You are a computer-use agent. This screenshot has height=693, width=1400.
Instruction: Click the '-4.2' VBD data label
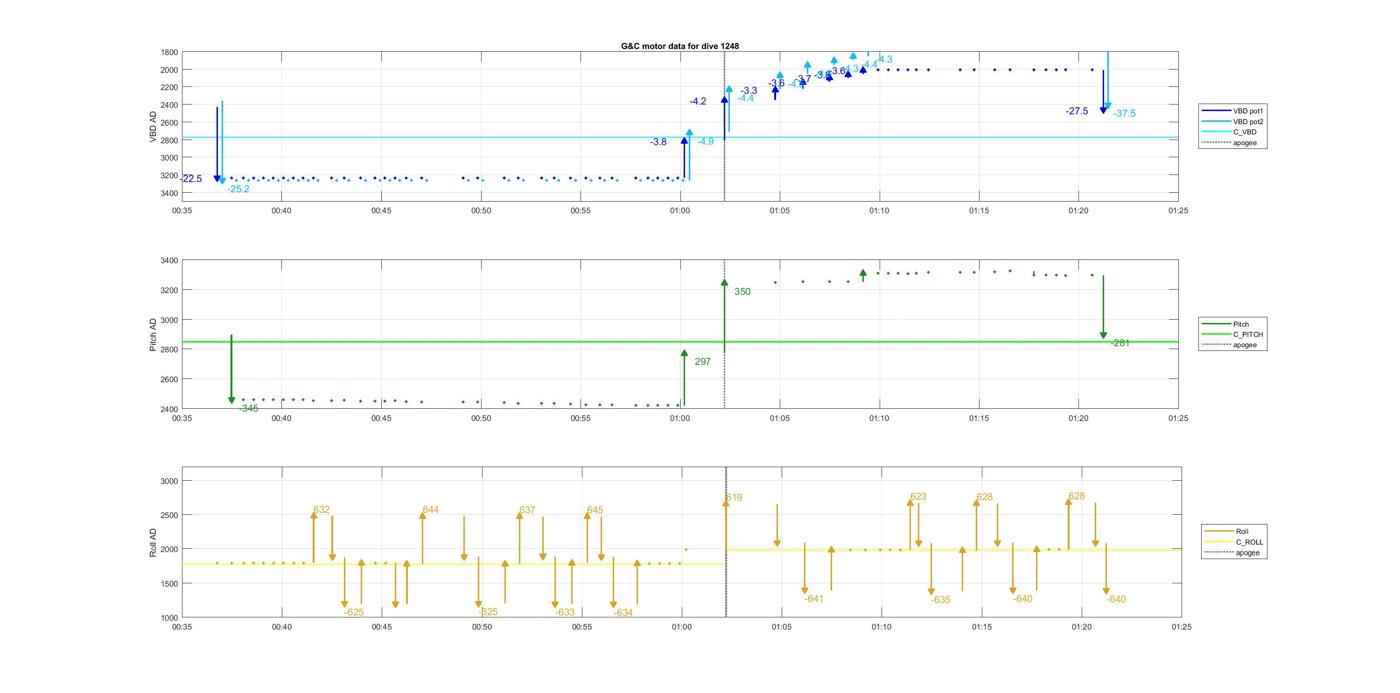[x=698, y=102]
